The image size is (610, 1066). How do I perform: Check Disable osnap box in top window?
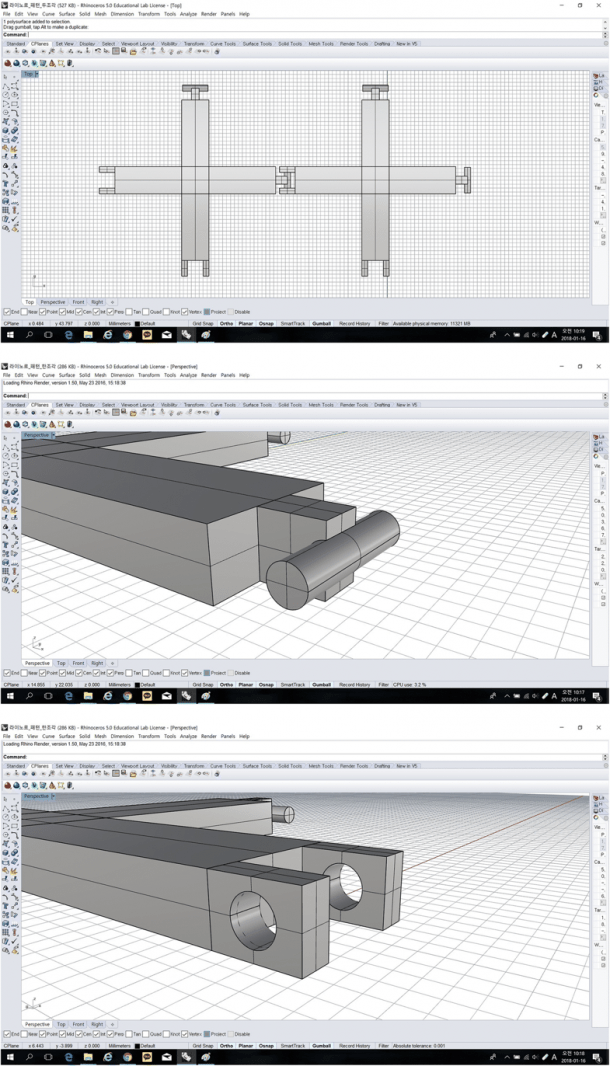231,312
